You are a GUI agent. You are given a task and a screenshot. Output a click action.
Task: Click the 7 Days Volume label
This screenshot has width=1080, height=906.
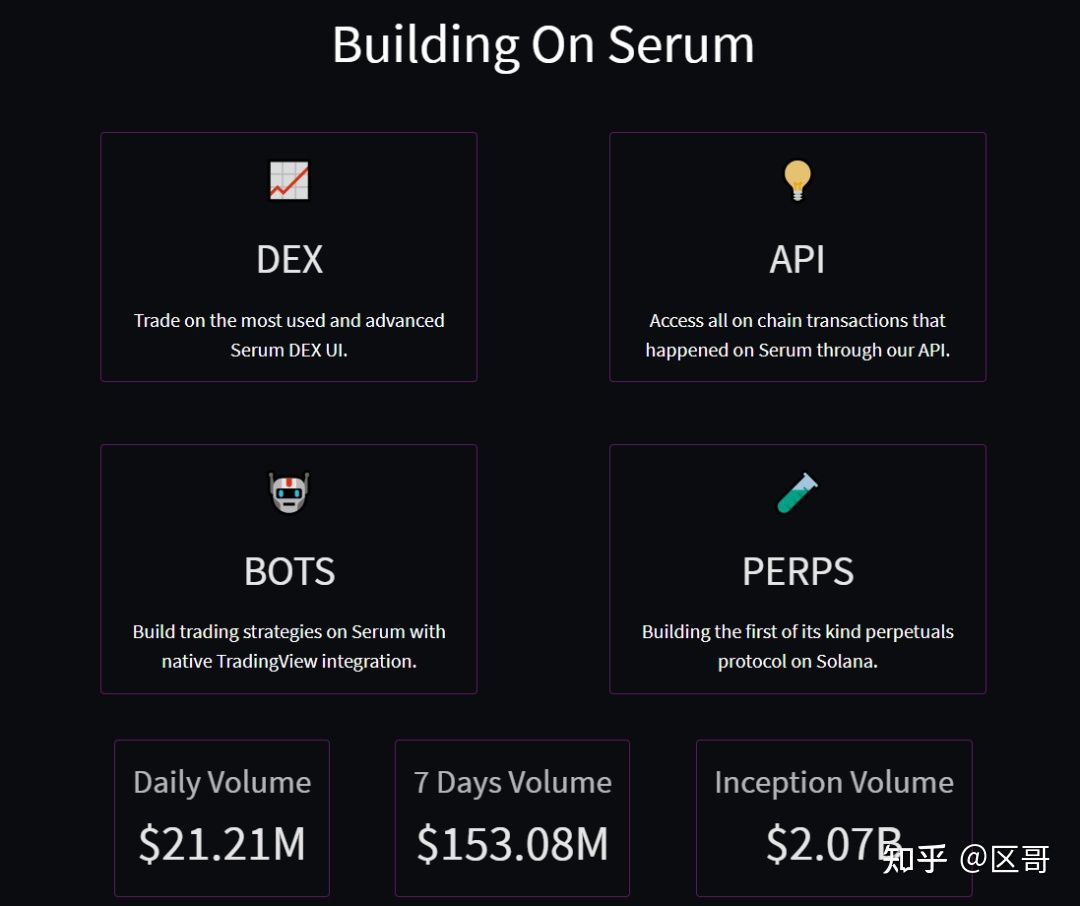512,783
